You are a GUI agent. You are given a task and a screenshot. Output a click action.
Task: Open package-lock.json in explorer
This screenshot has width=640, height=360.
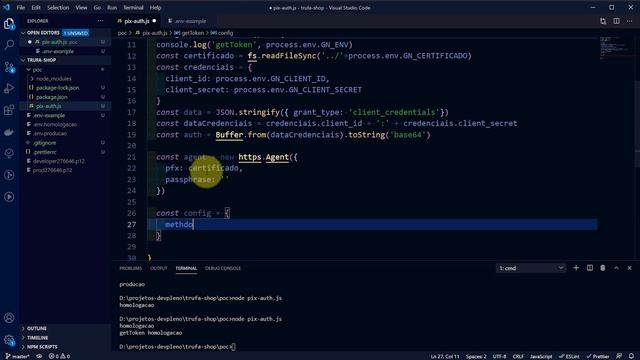pyautogui.click(x=58, y=88)
